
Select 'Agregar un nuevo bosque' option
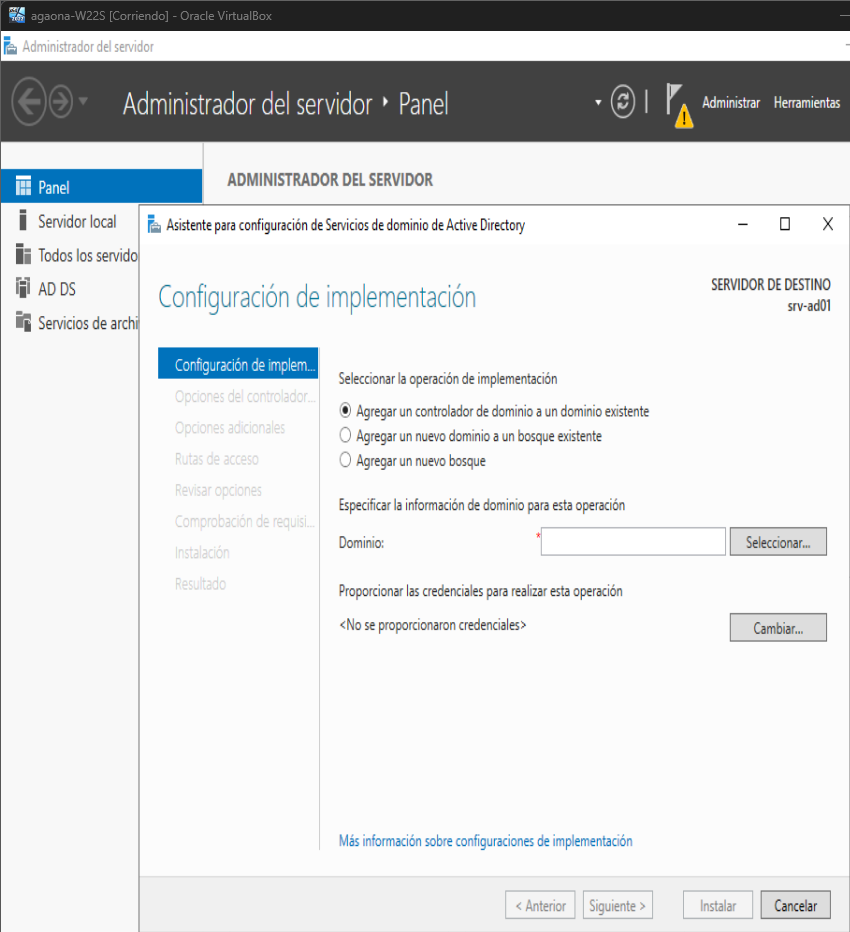[x=346, y=461]
